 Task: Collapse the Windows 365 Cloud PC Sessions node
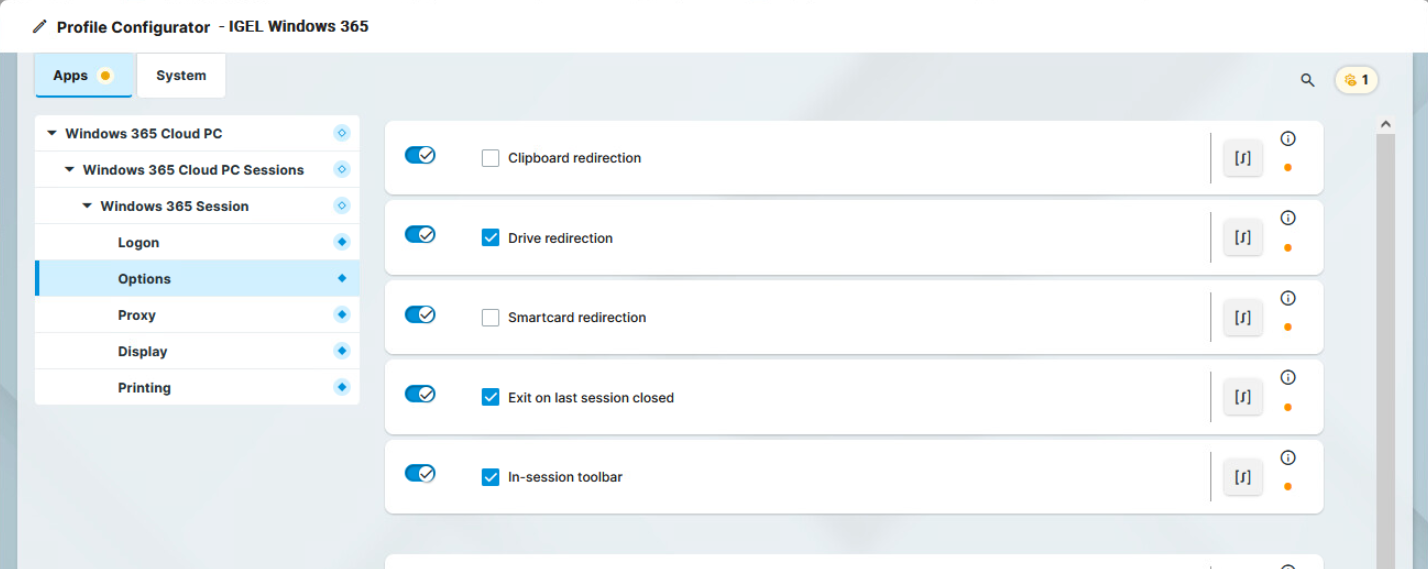[x=69, y=170]
